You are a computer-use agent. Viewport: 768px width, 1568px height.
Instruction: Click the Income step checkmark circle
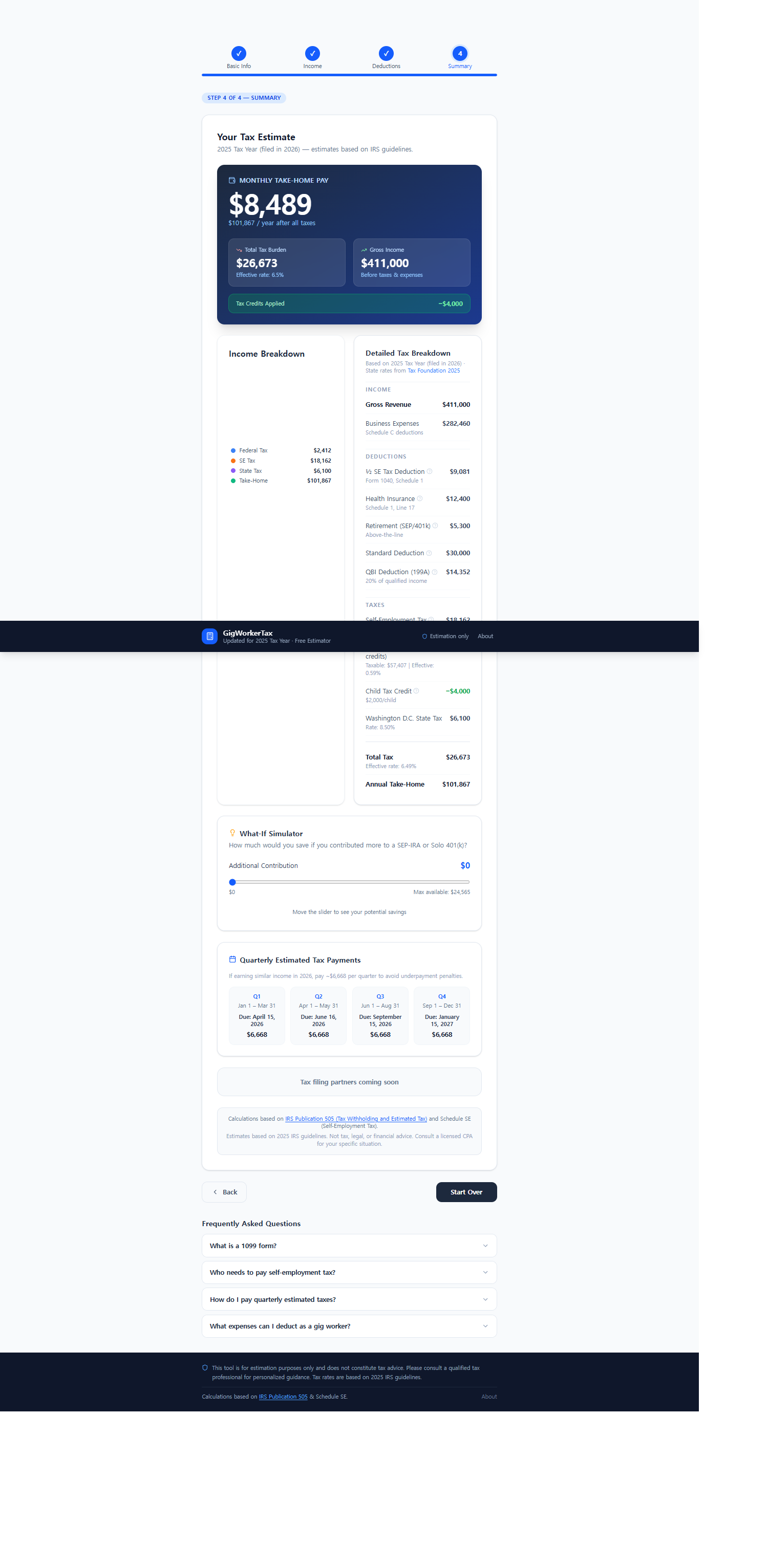point(312,53)
